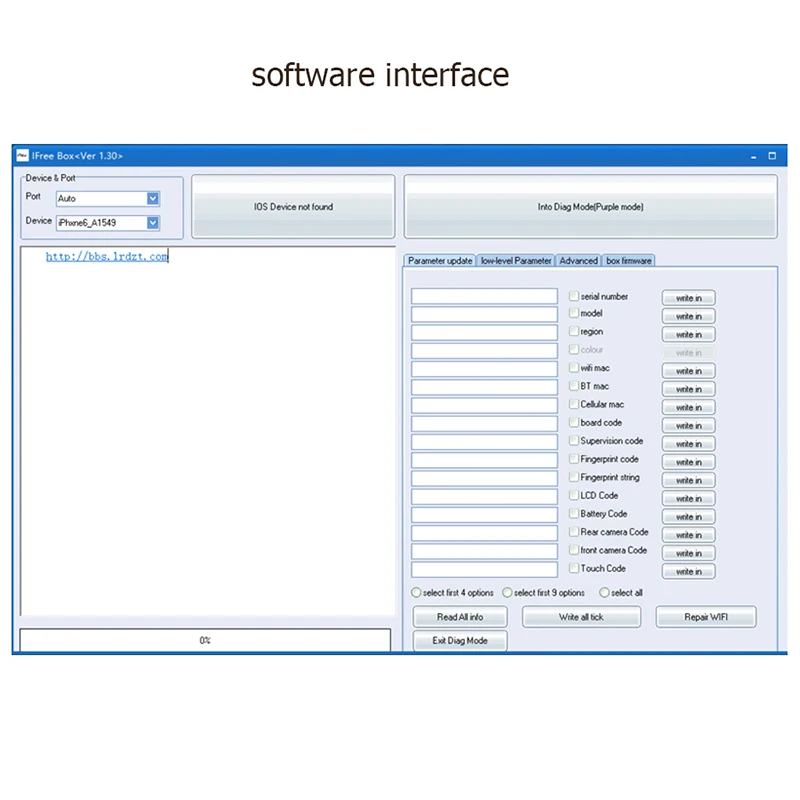Click the Repair WIFI button
The height and width of the screenshot is (800, 800).
pyautogui.click(x=706, y=617)
